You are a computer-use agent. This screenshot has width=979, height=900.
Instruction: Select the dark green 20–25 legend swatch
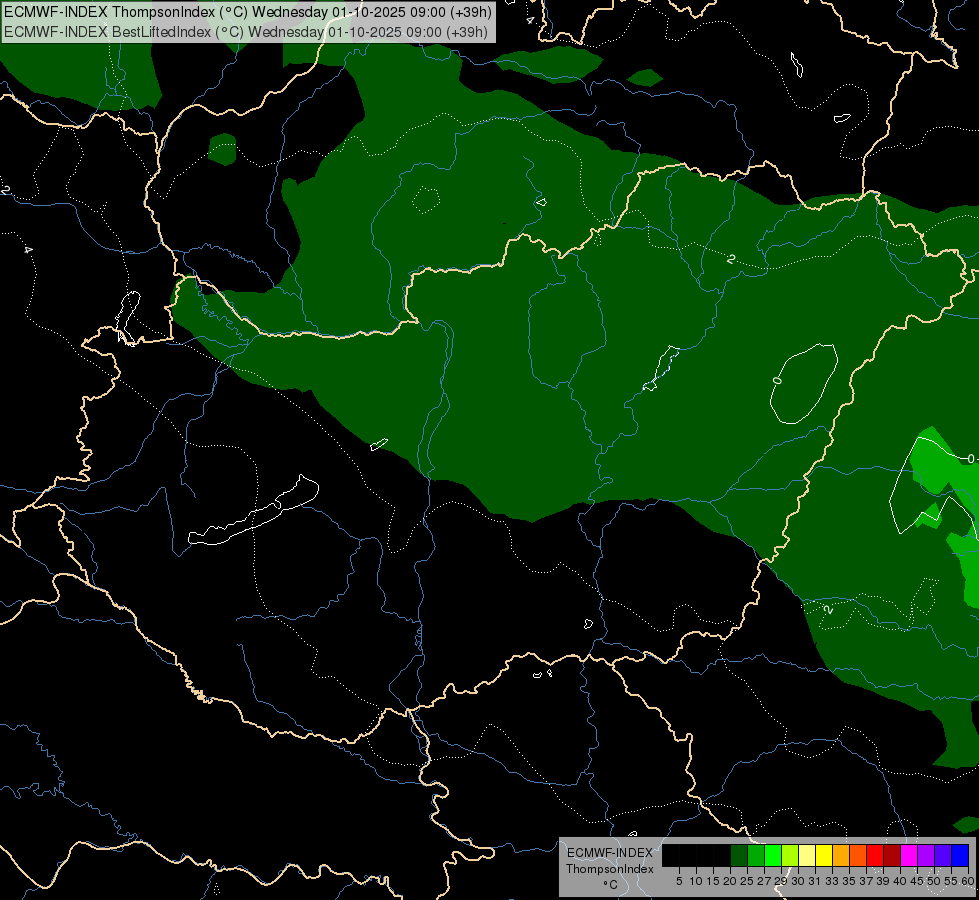click(x=739, y=855)
